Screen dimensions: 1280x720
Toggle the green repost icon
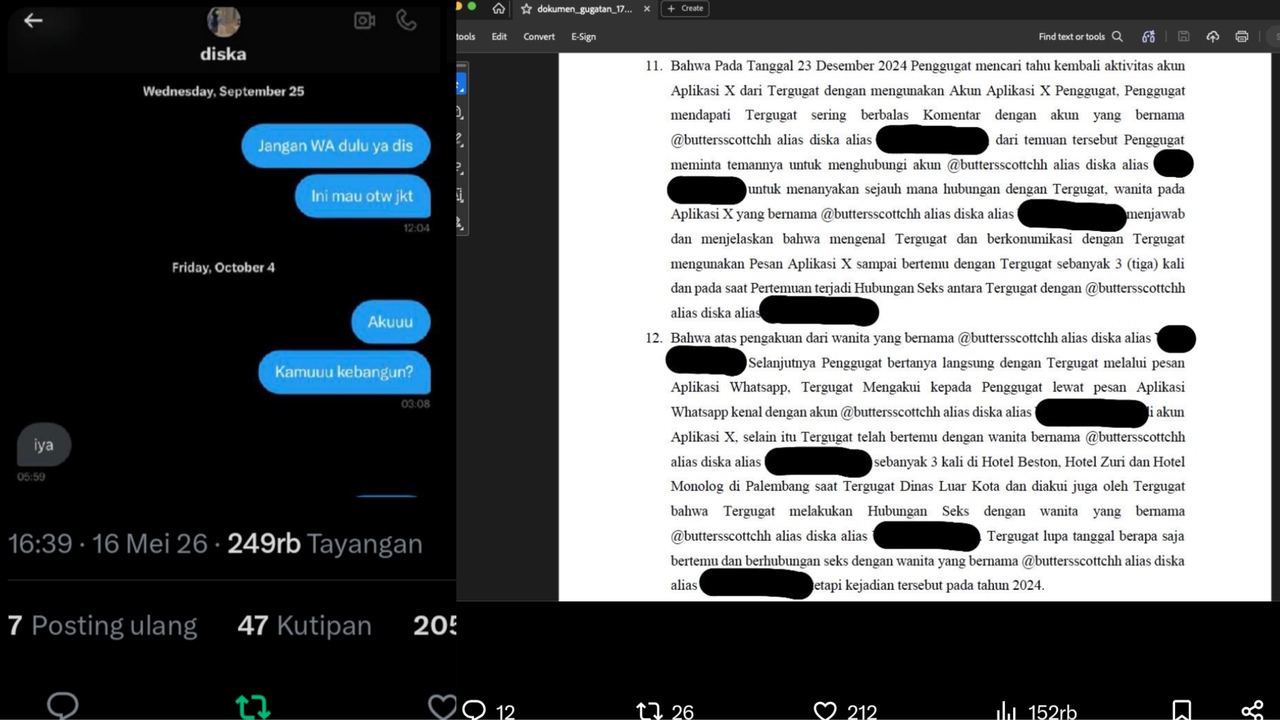pyautogui.click(x=253, y=707)
